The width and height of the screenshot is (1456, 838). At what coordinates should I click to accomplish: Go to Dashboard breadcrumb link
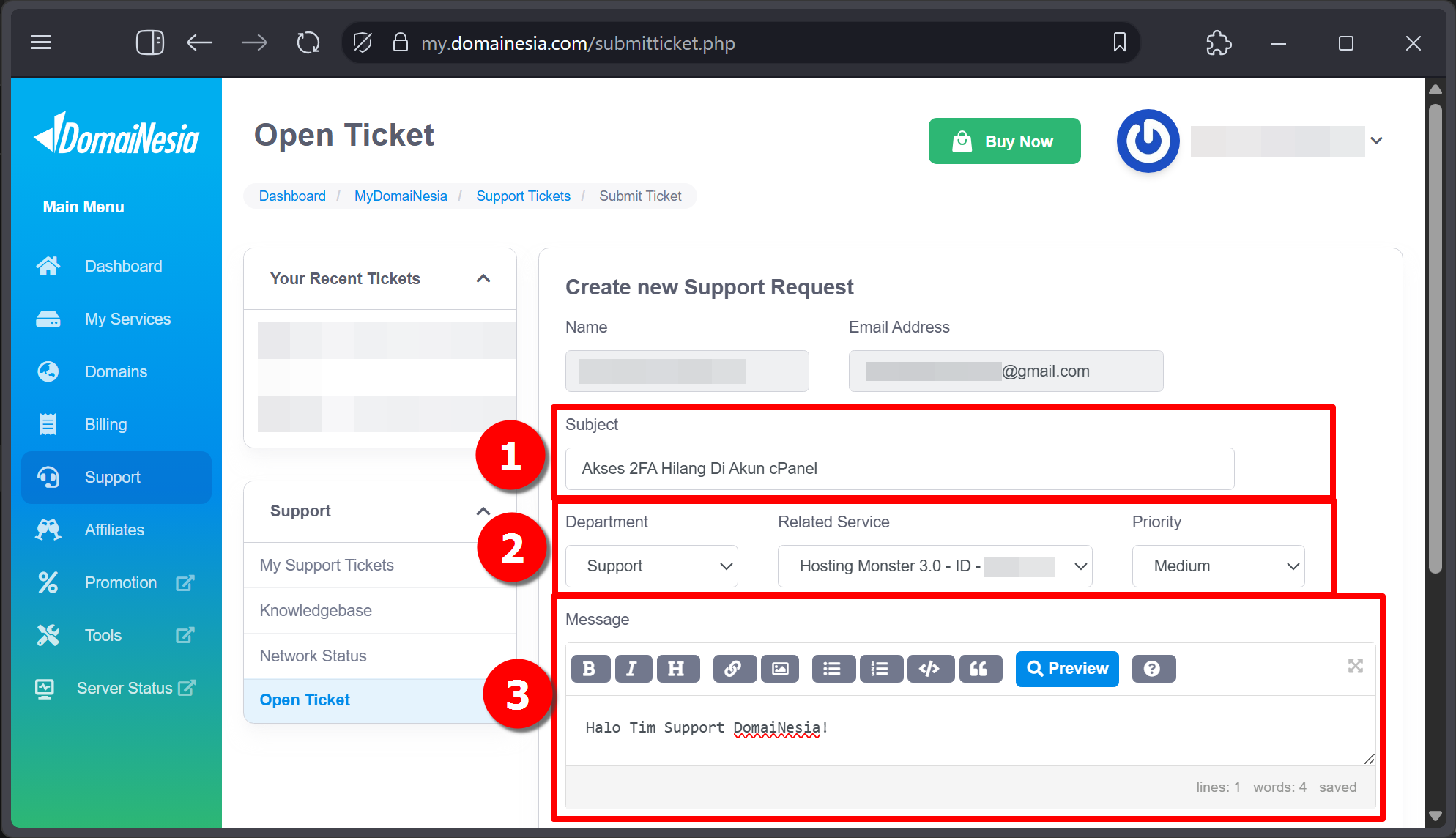click(x=292, y=196)
